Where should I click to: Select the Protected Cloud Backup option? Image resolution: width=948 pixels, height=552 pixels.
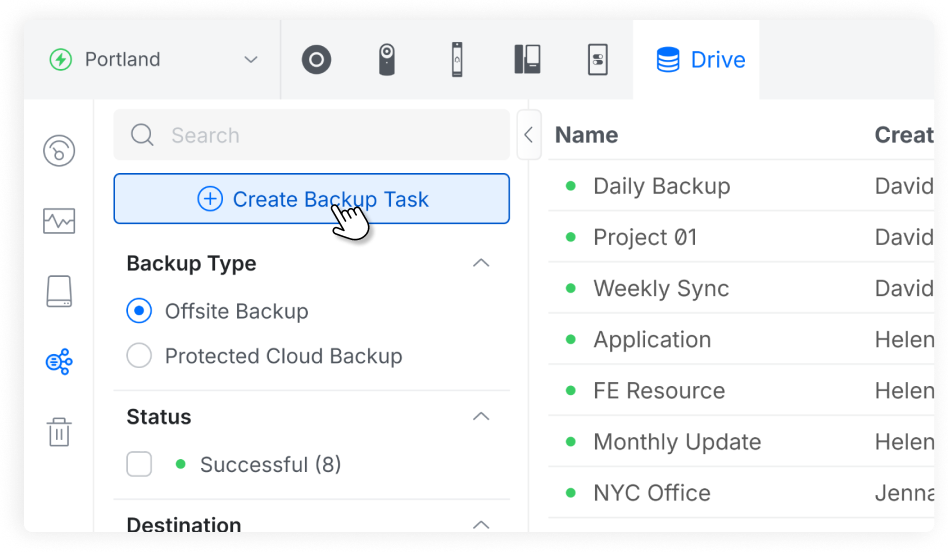click(139, 356)
